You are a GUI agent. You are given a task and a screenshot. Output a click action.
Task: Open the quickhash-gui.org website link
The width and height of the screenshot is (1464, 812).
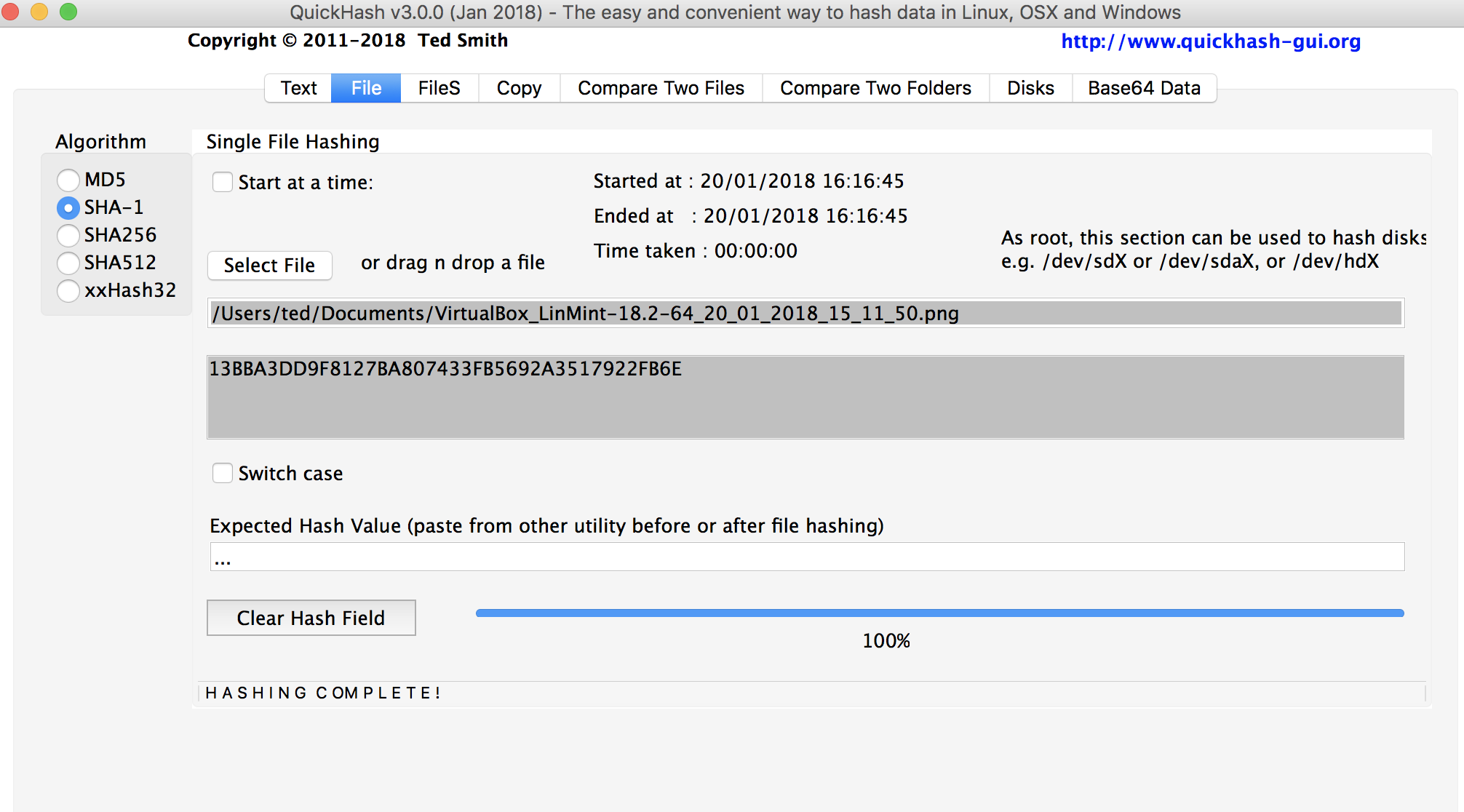(1211, 41)
